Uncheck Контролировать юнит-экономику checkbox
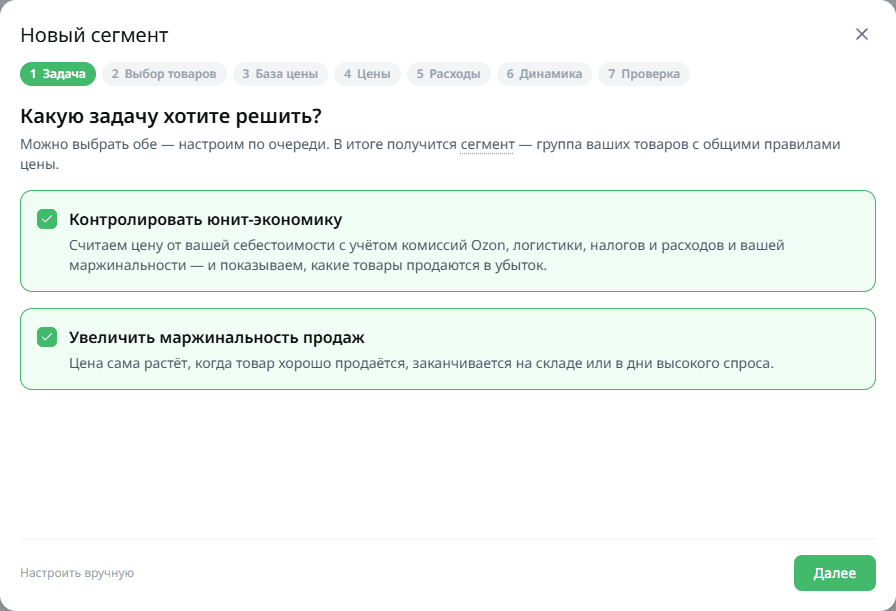Viewport: 896px width, 611px height. (x=47, y=219)
